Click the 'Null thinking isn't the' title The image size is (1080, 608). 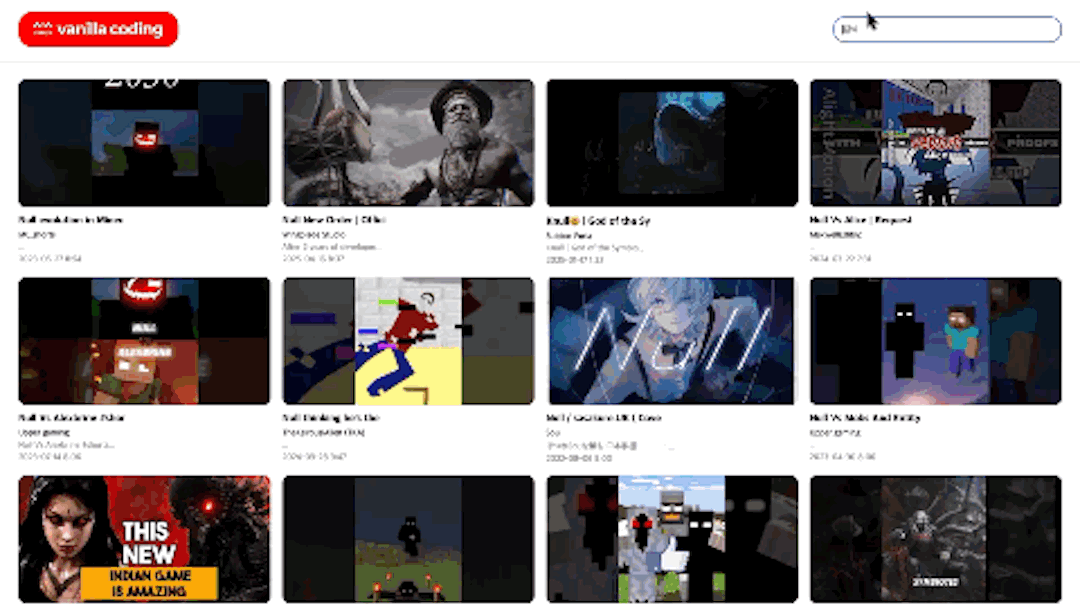click(331, 418)
